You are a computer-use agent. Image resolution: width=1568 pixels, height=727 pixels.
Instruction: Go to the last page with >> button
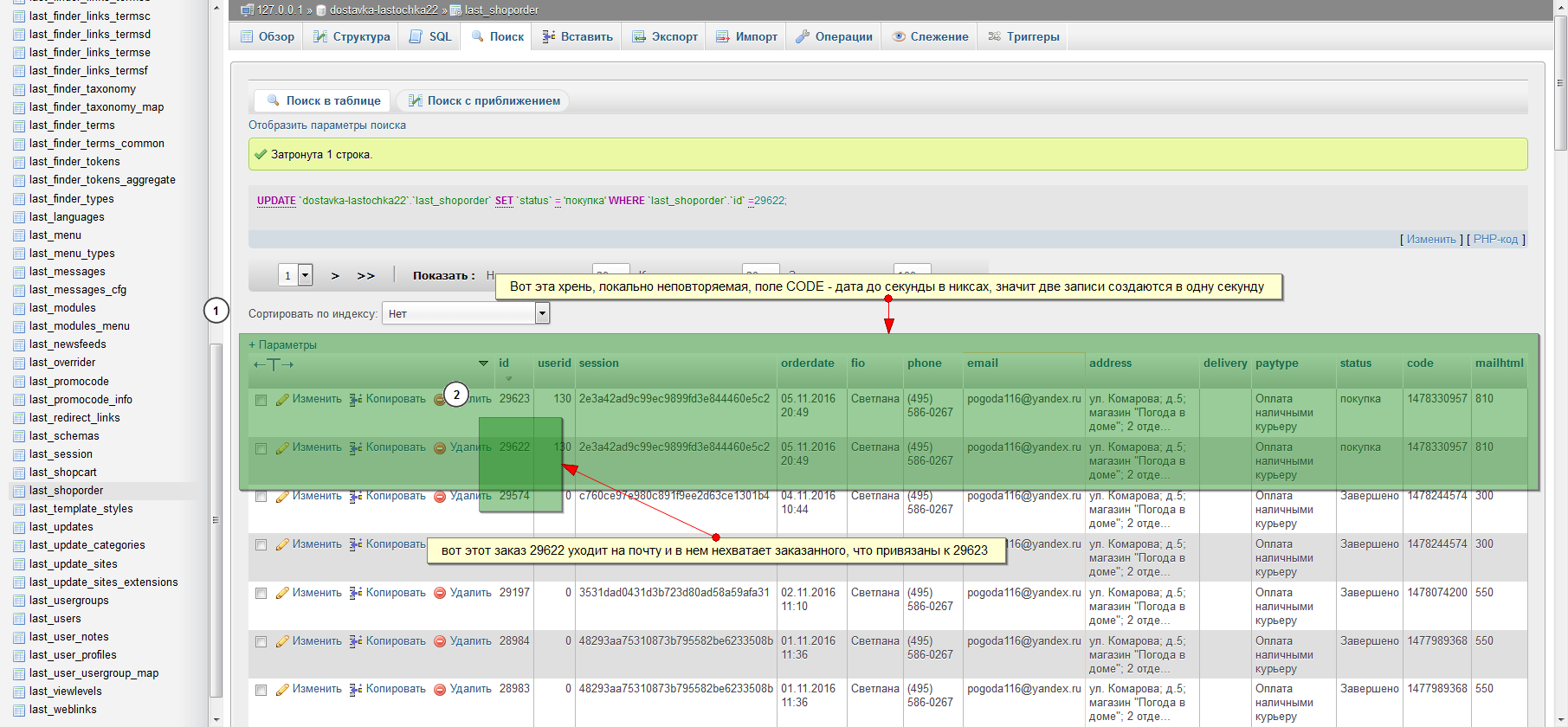(366, 276)
